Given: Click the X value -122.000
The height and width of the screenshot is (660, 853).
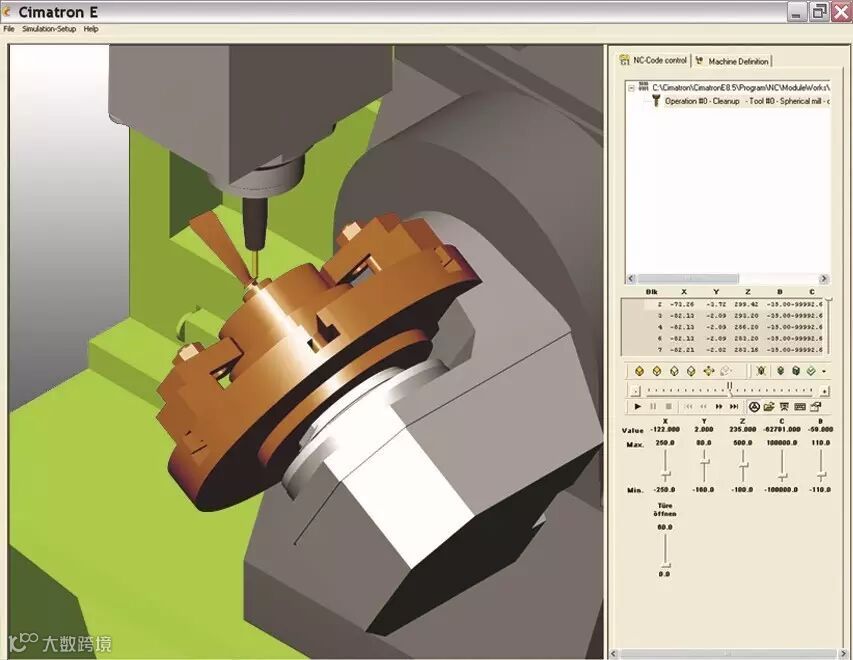Looking at the screenshot, I should tap(665, 429).
